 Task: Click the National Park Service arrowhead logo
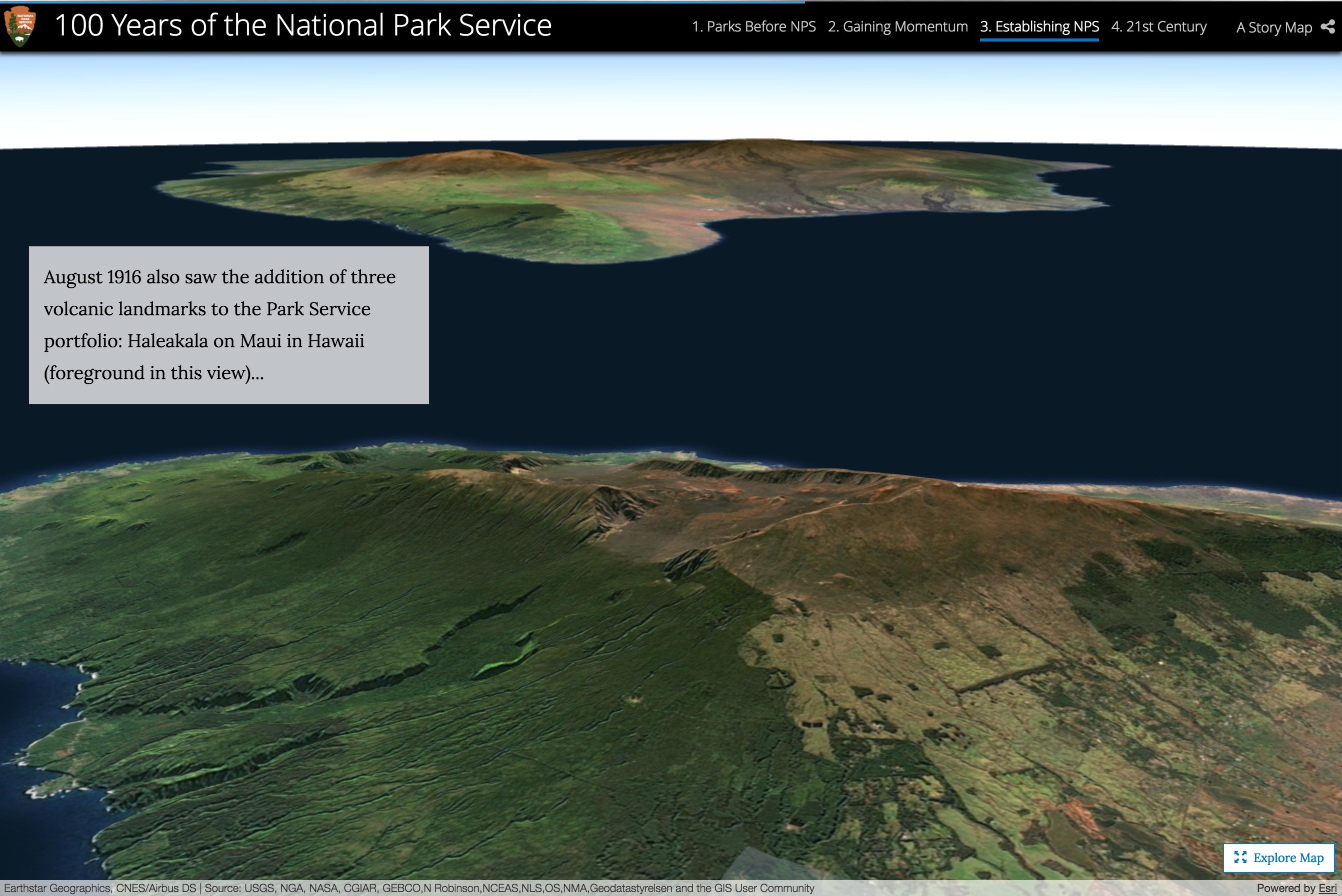click(19, 26)
